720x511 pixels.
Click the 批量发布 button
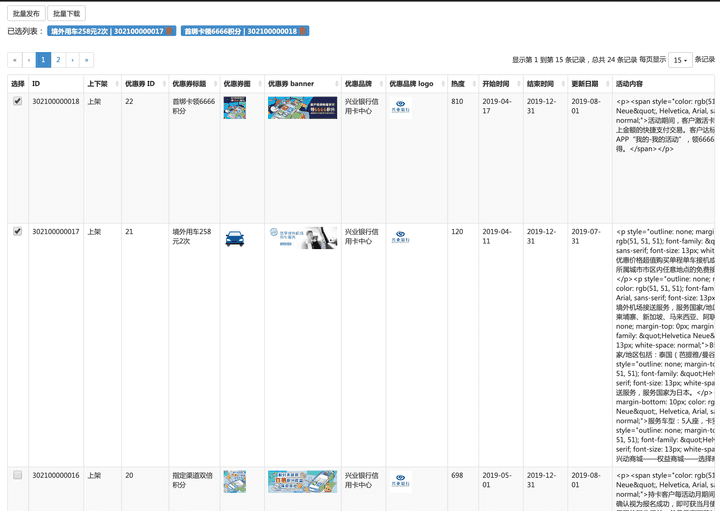click(x=26, y=14)
